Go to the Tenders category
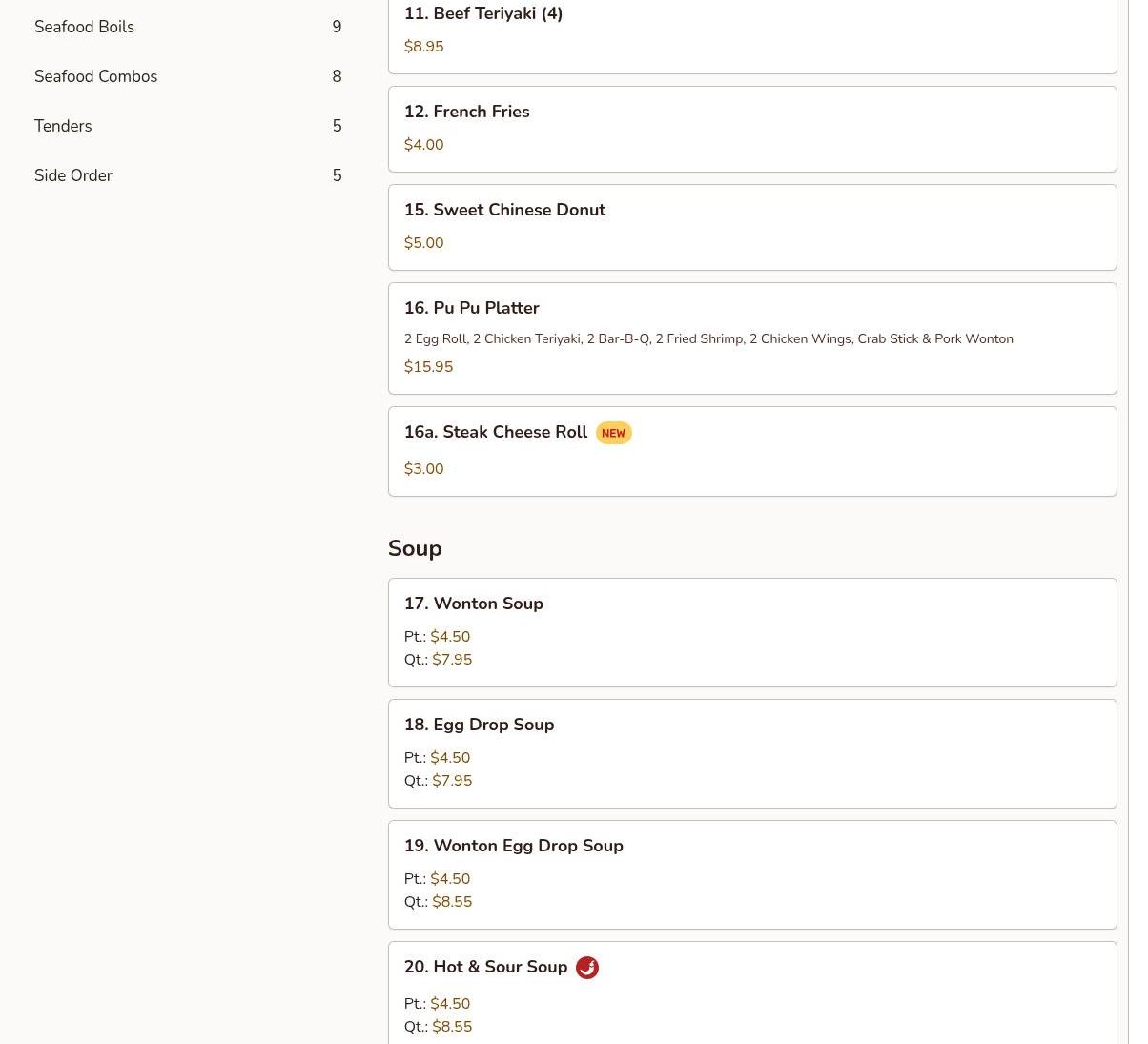 64,126
